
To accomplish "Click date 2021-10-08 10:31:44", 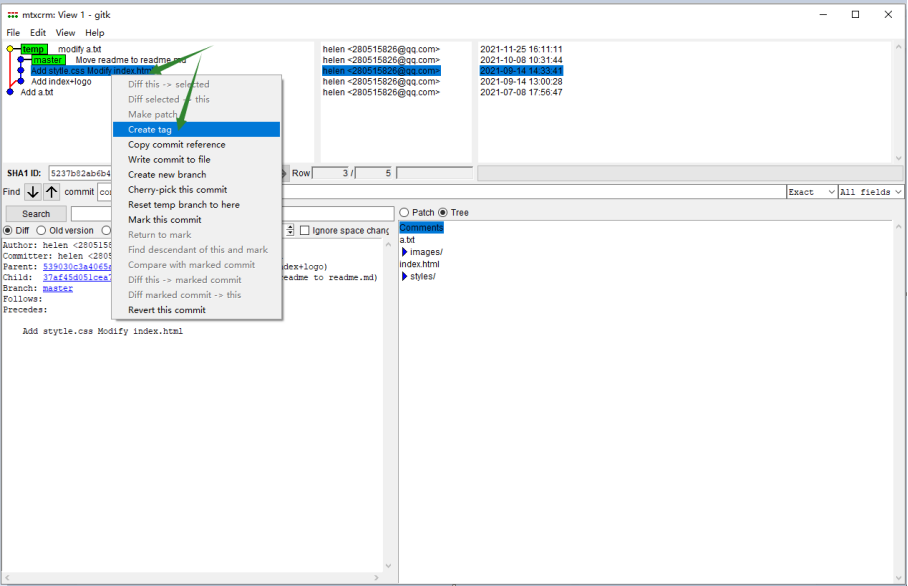I will point(521,60).
